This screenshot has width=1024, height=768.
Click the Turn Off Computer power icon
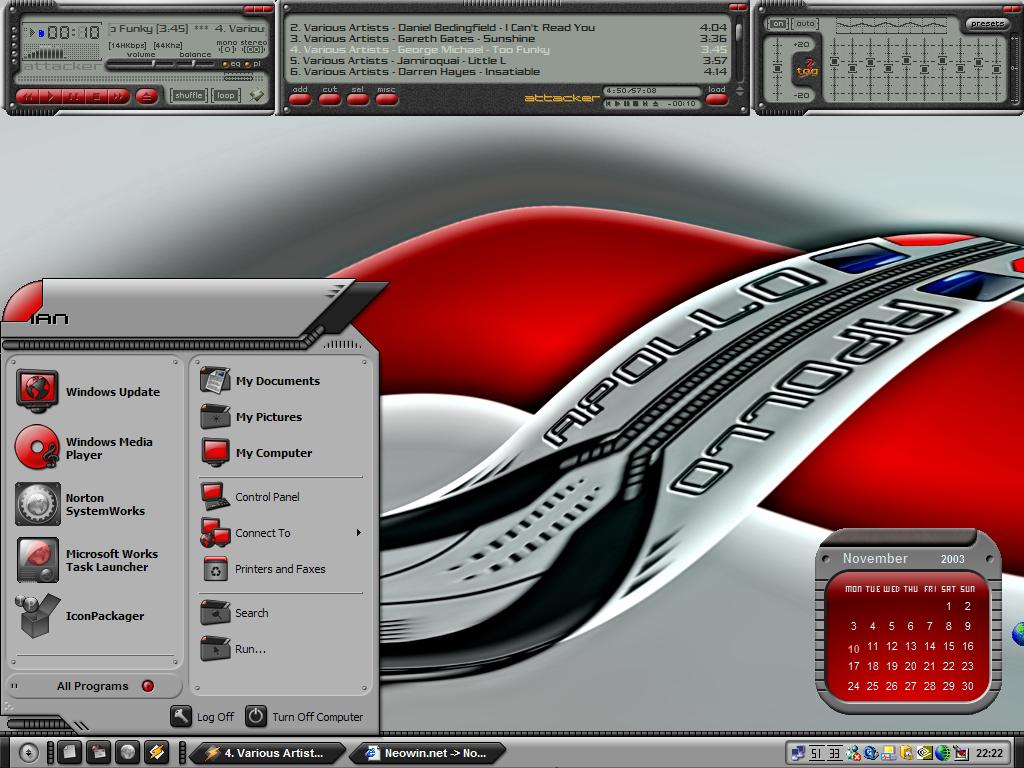pos(257,716)
